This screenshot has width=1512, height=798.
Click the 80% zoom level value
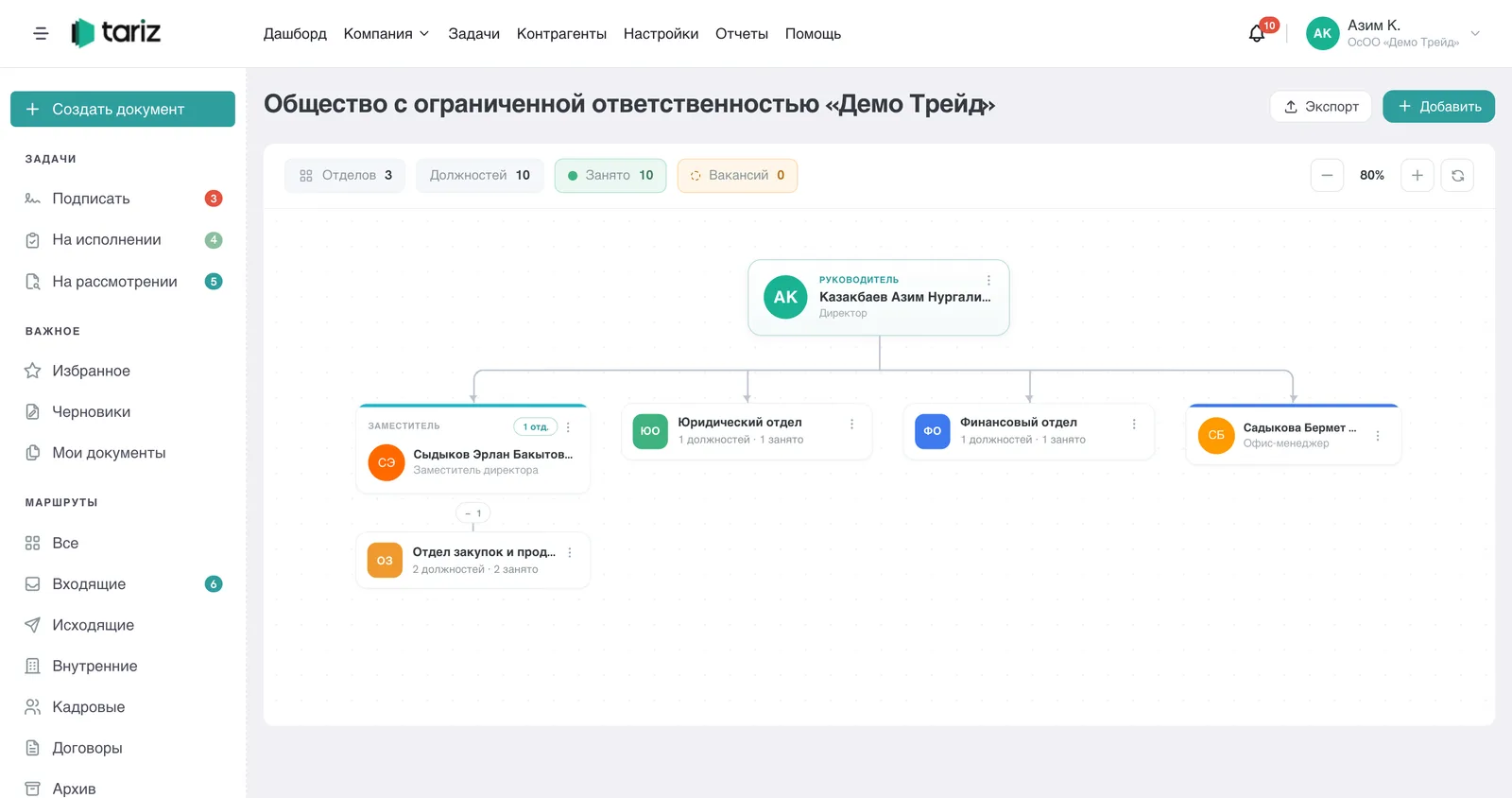[x=1372, y=175]
